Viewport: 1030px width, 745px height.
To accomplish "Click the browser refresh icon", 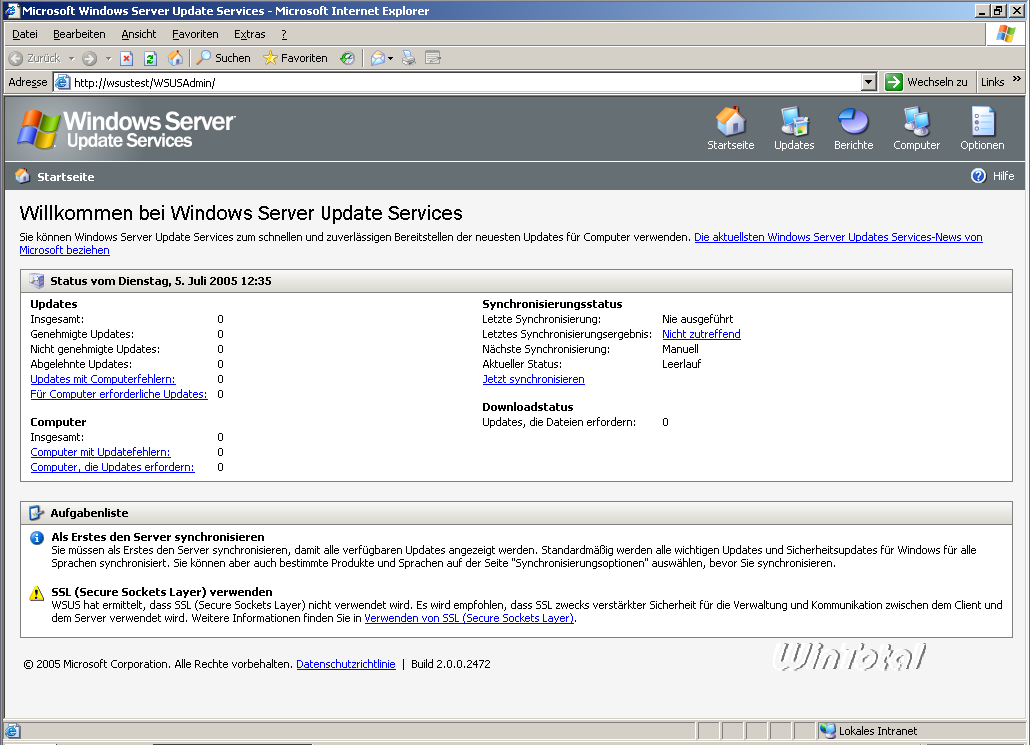I will (151, 58).
